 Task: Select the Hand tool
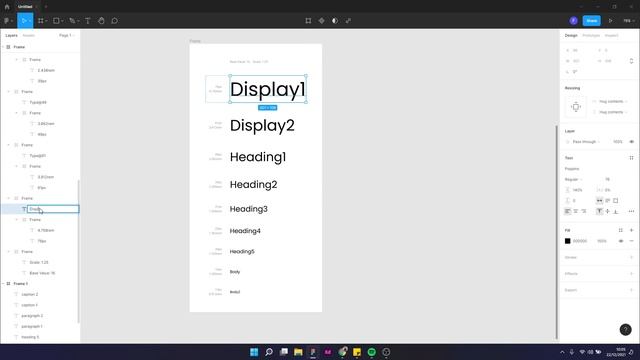[101, 21]
